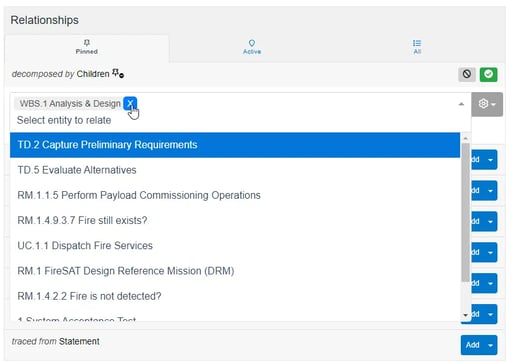
Task: Click the pin icon beside Children
Action: coord(118,73)
